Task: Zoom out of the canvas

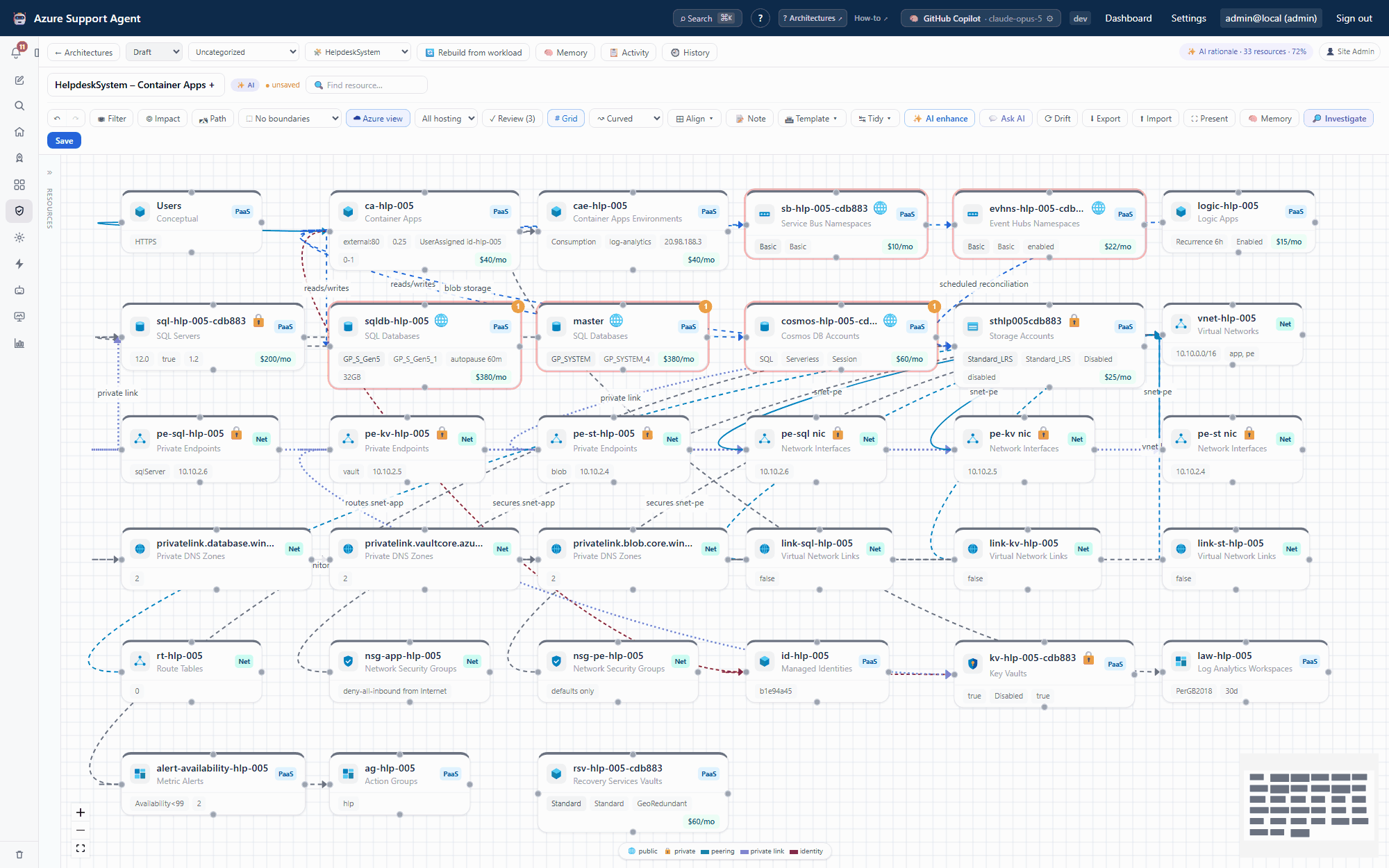Action: 81,831
